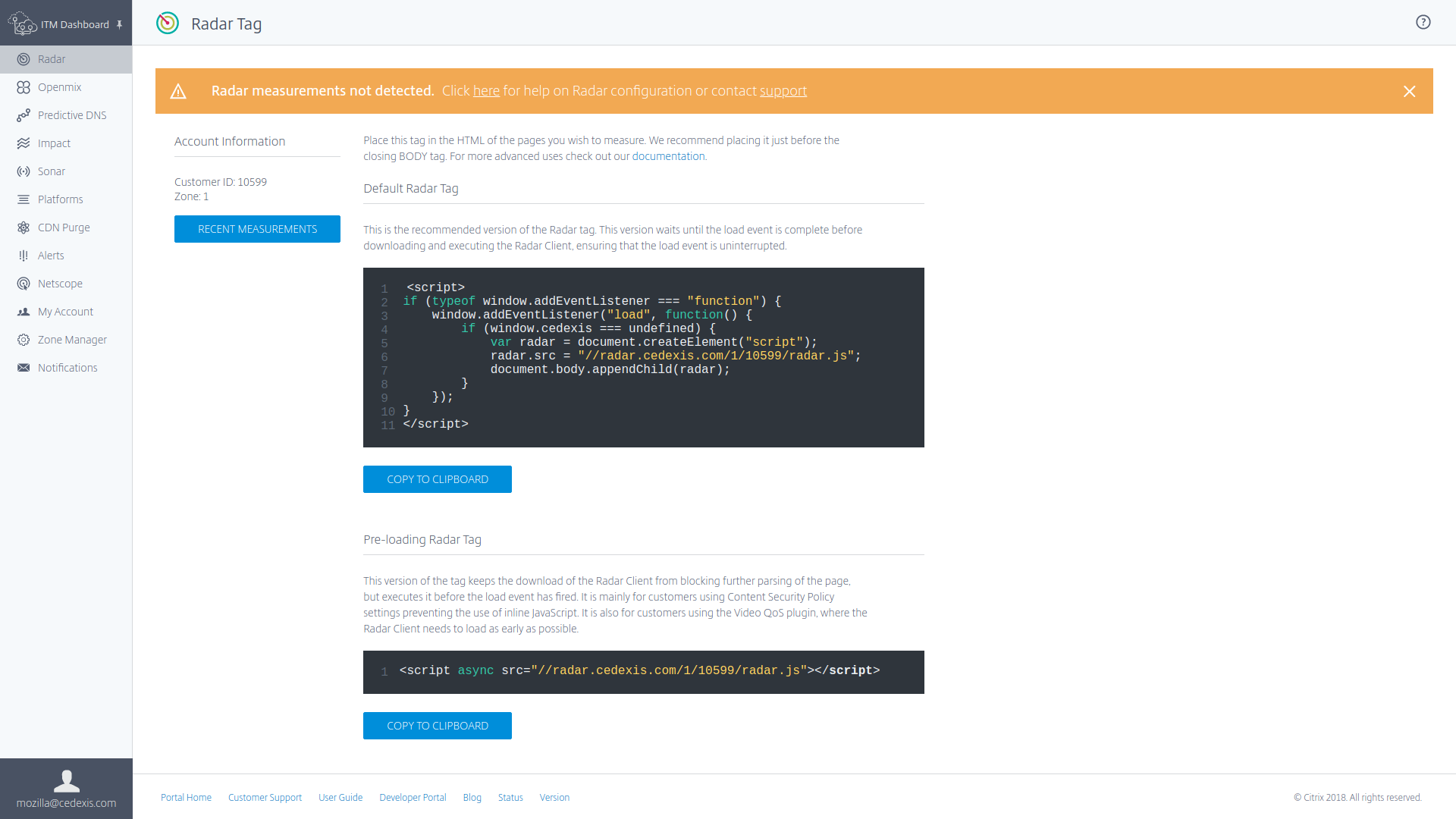Click the support link in warning

(x=784, y=91)
